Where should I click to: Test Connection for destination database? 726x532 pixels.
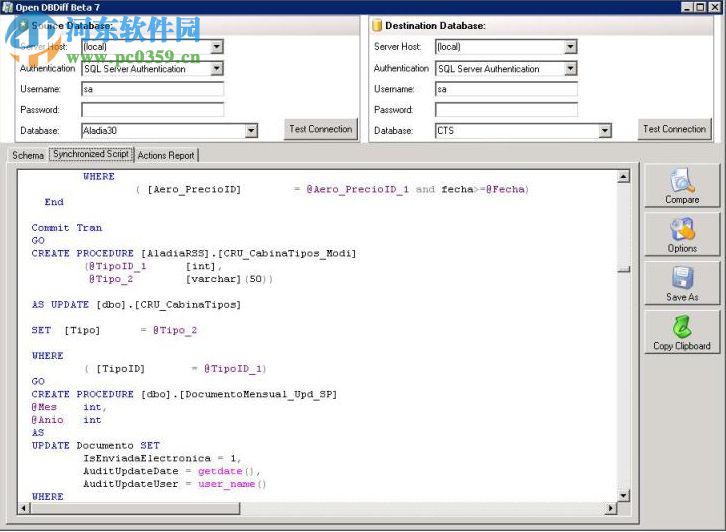coord(674,129)
